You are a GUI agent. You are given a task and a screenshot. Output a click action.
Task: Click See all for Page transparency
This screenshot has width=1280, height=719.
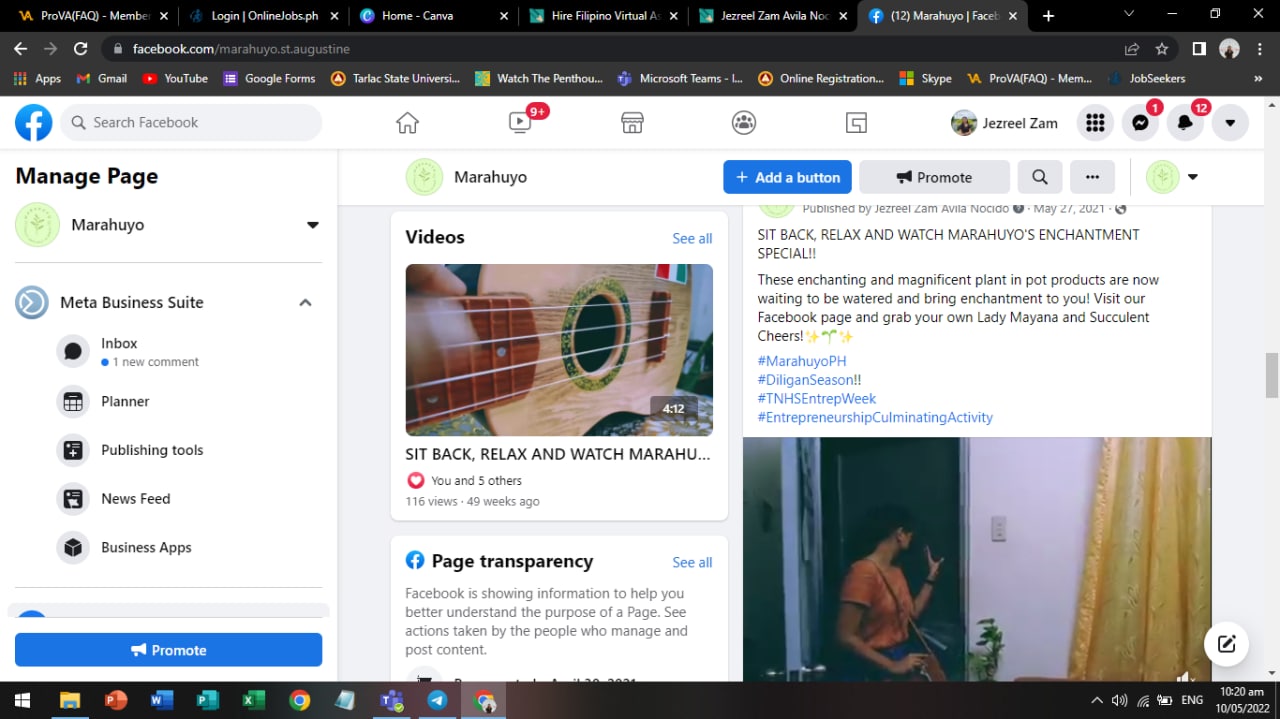pyautogui.click(x=692, y=562)
